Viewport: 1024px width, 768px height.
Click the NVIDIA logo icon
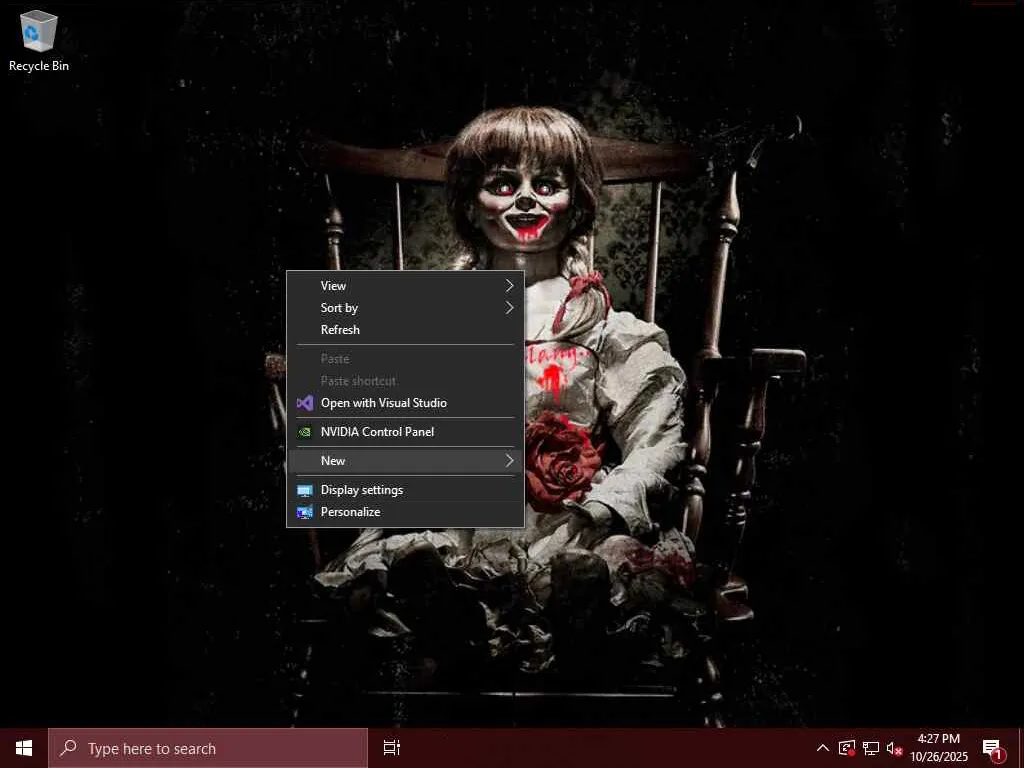click(305, 432)
